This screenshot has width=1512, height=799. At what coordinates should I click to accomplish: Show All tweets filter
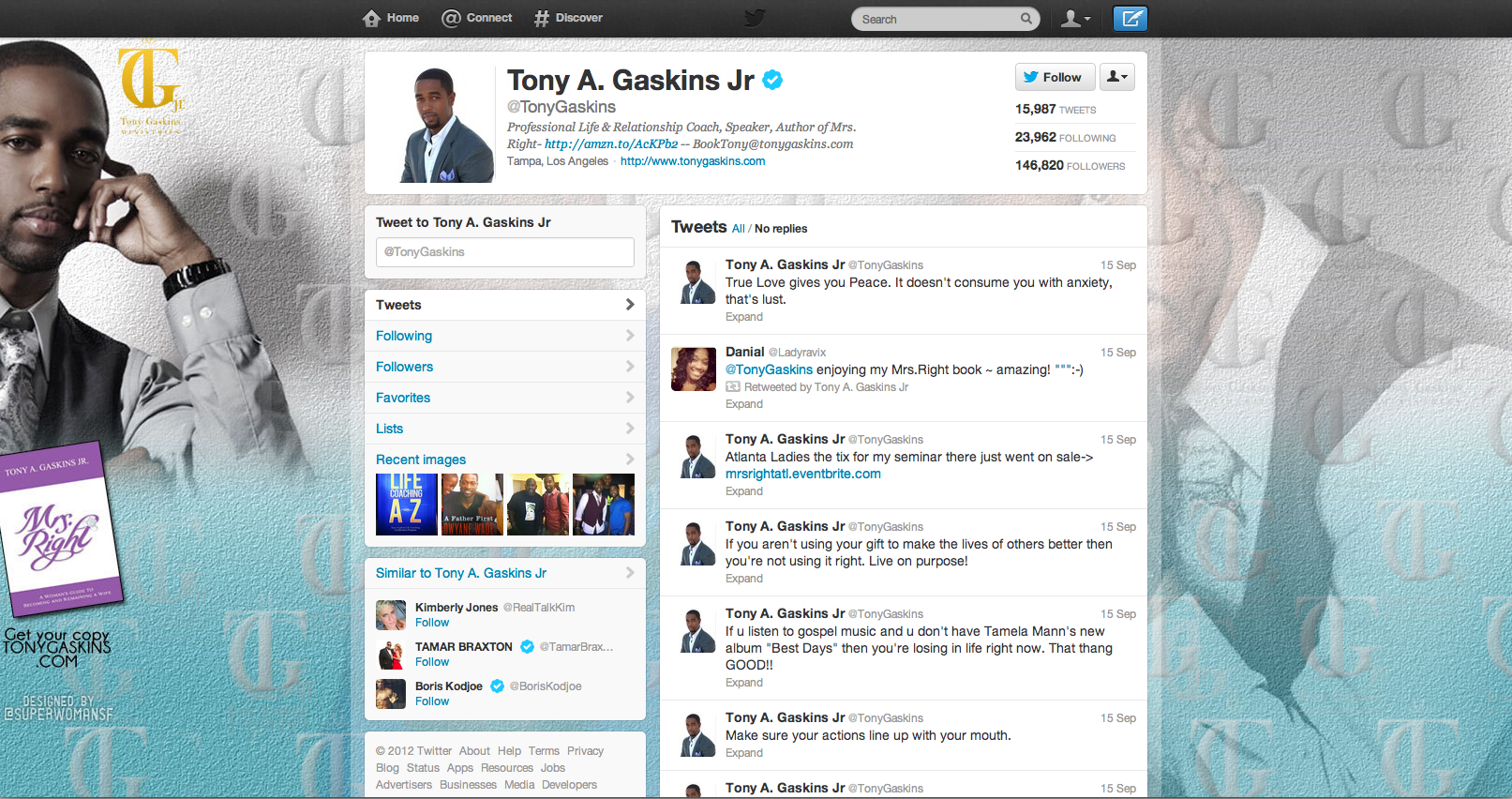pyautogui.click(x=739, y=229)
